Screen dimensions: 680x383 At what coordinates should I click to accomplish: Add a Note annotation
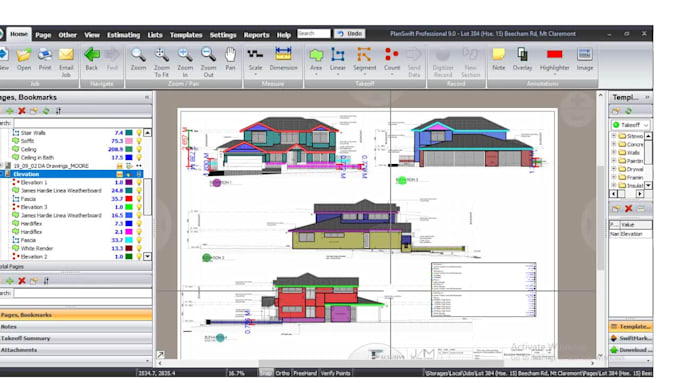pos(499,59)
